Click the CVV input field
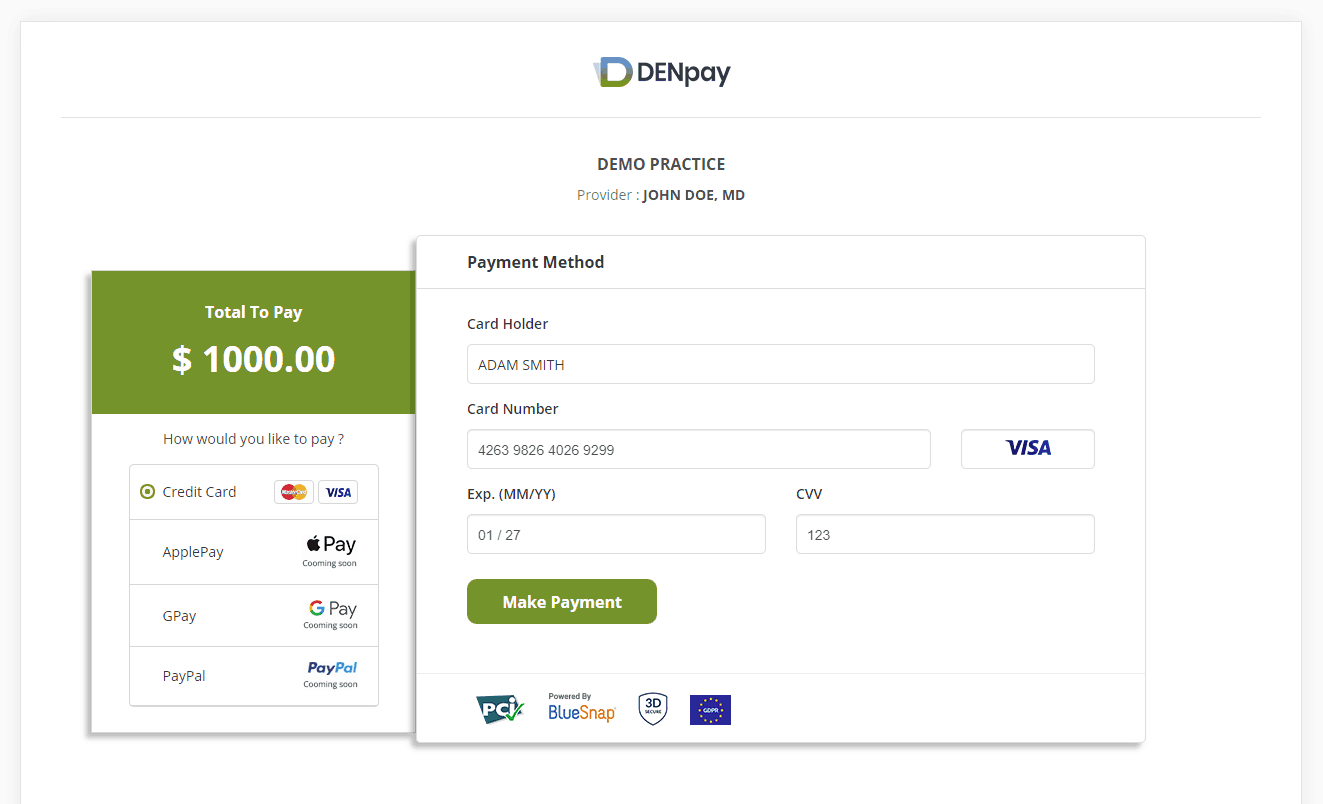The height and width of the screenshot is (804, 1323). coord(945,535)
